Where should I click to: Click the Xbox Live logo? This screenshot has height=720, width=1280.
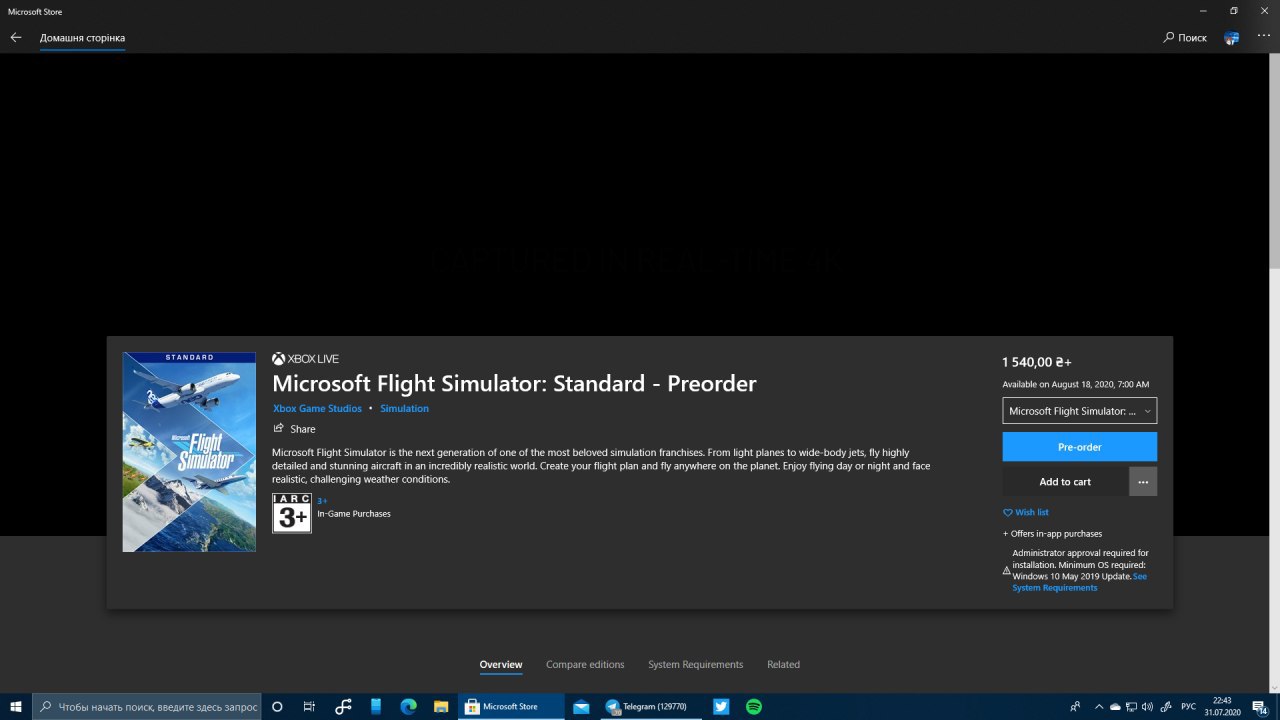306,359
